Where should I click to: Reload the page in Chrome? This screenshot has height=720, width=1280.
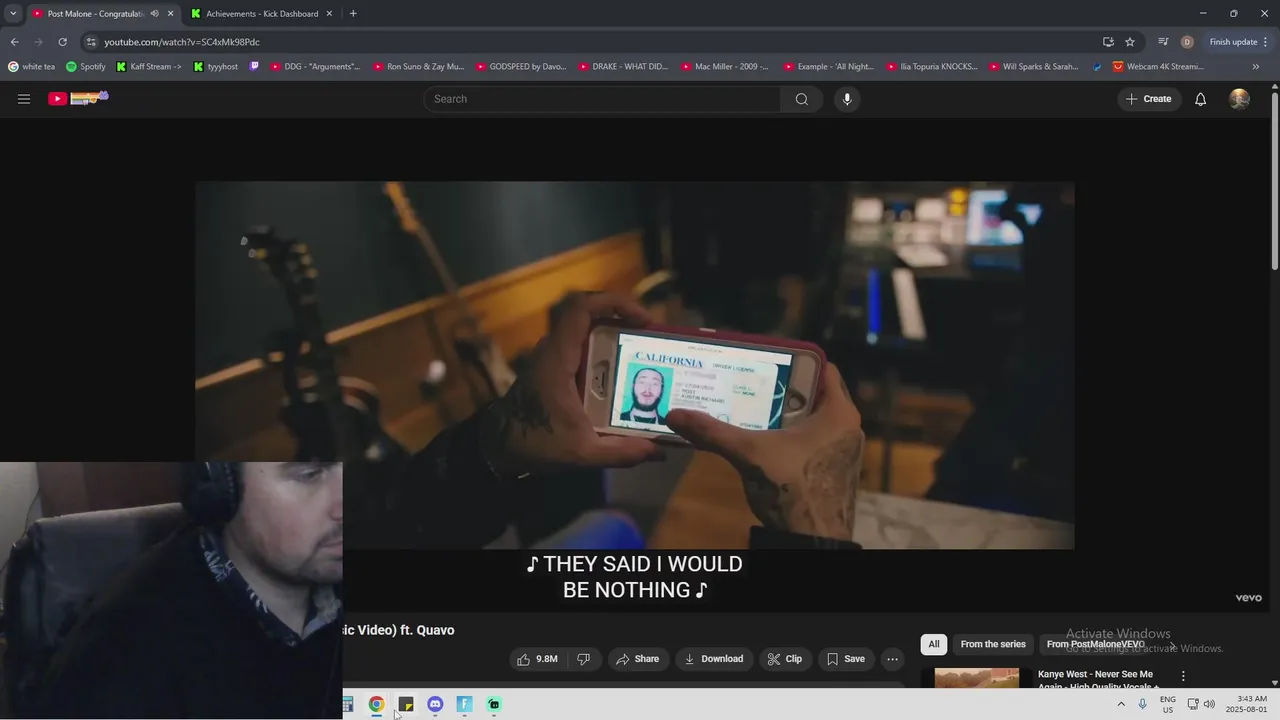[x=62, y=42]
